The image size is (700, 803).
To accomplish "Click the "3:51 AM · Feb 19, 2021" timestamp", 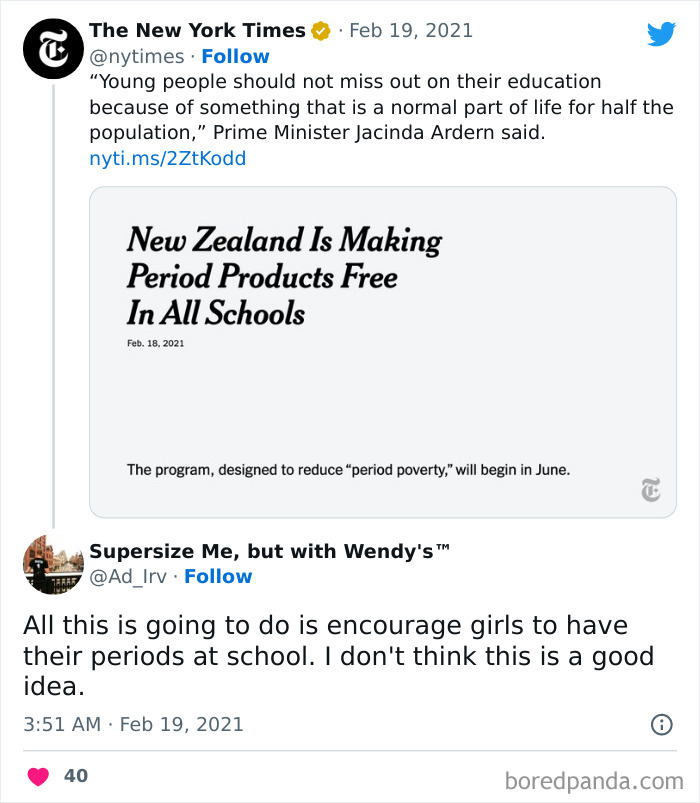I will [x=133, y=724].
